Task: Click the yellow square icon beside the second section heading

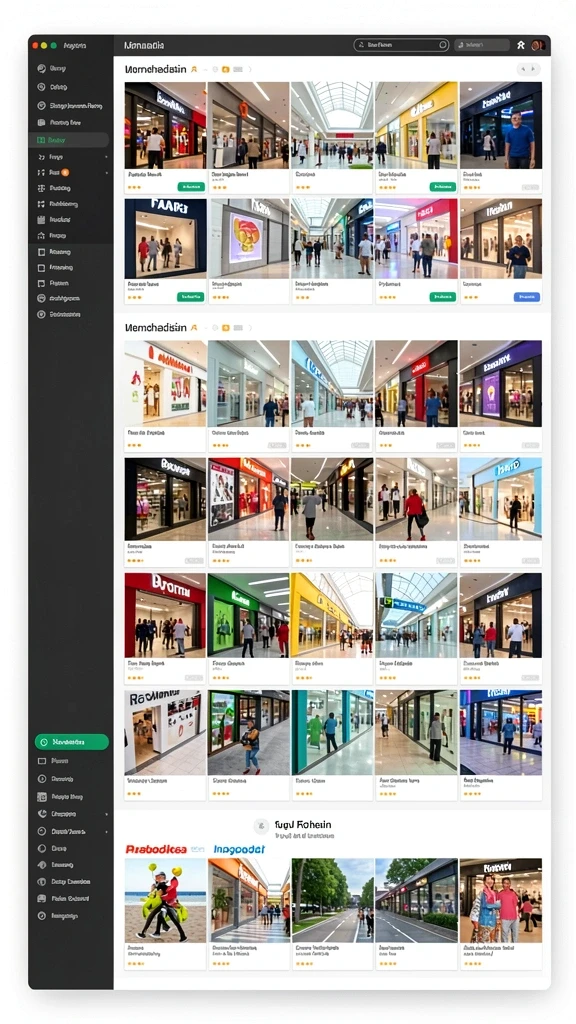Action: pos(225,328)
